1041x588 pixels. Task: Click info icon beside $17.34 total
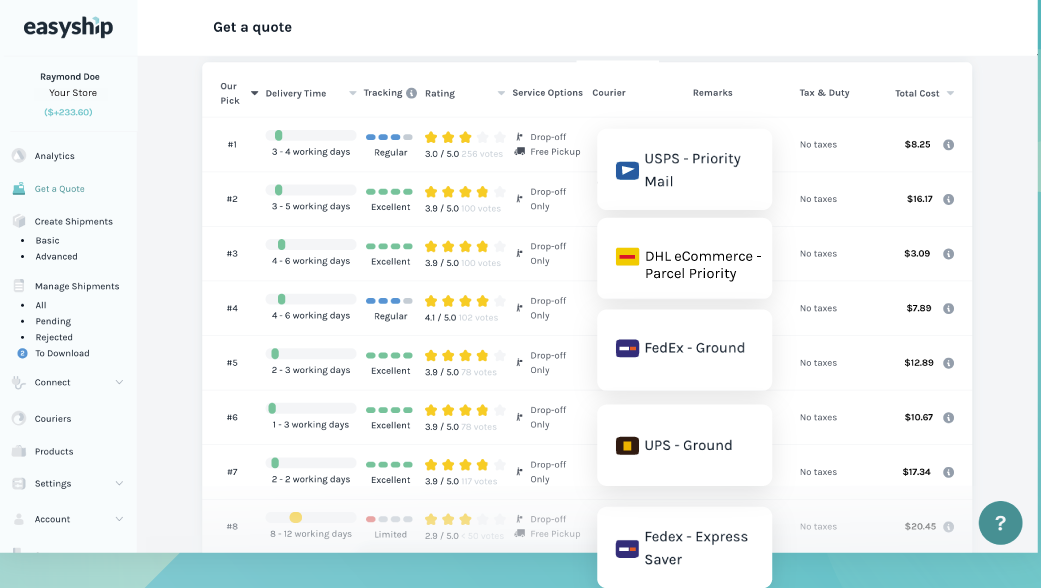coord(948,472)
